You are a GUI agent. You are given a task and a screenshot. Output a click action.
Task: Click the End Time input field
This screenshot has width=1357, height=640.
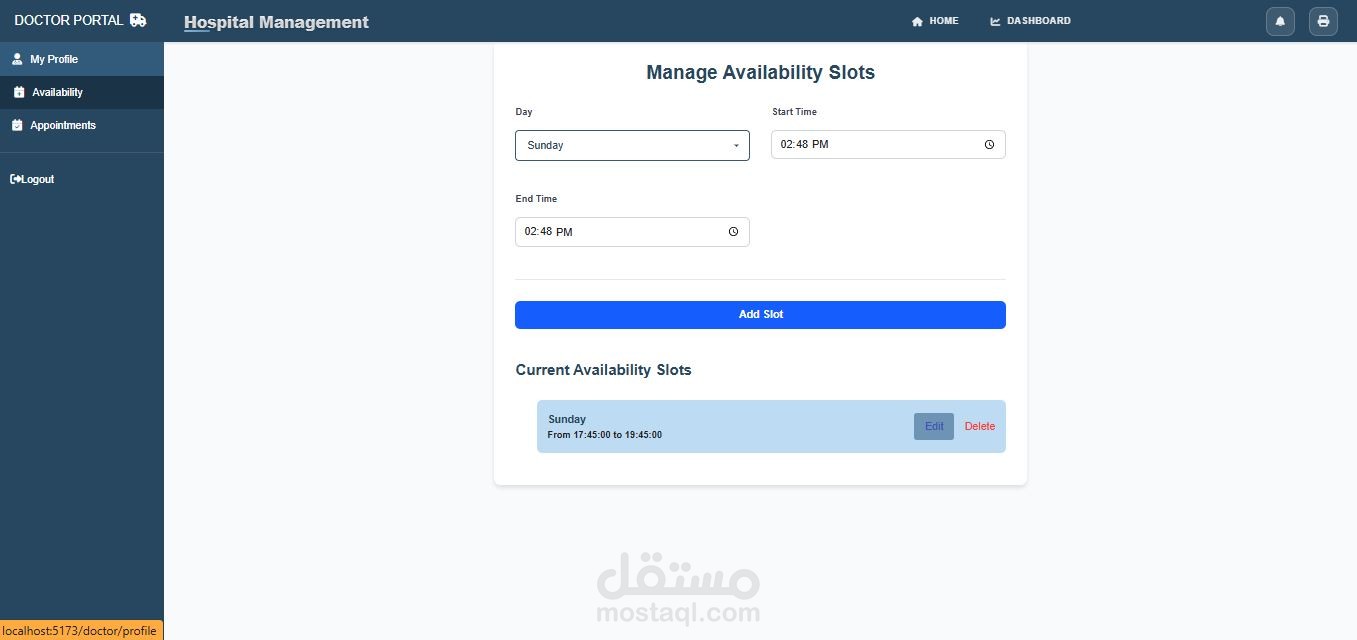click(632, 232)
